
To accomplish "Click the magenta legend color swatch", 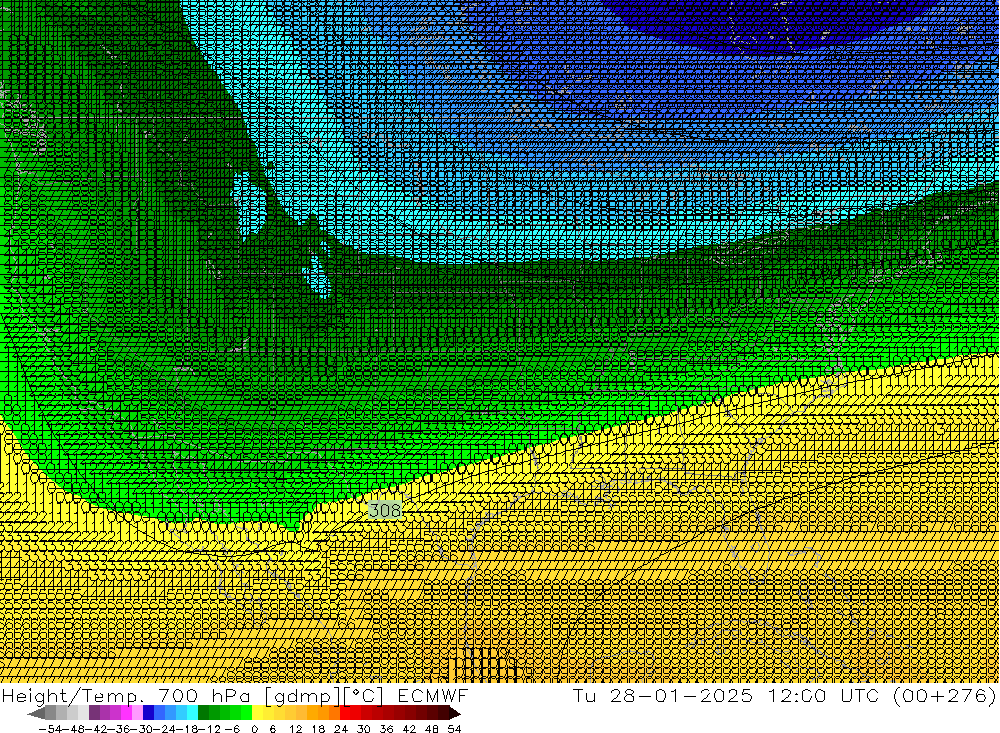I will 126,713.
